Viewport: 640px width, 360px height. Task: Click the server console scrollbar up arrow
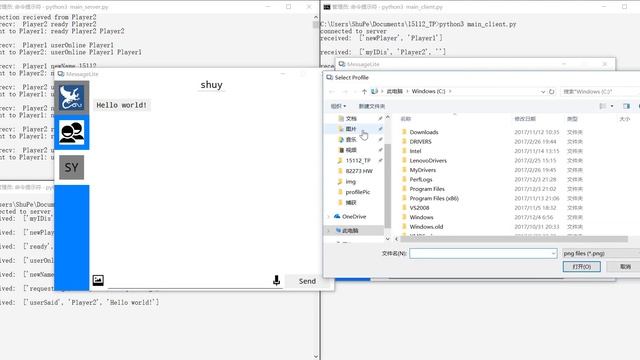click(x=316, y=17)
